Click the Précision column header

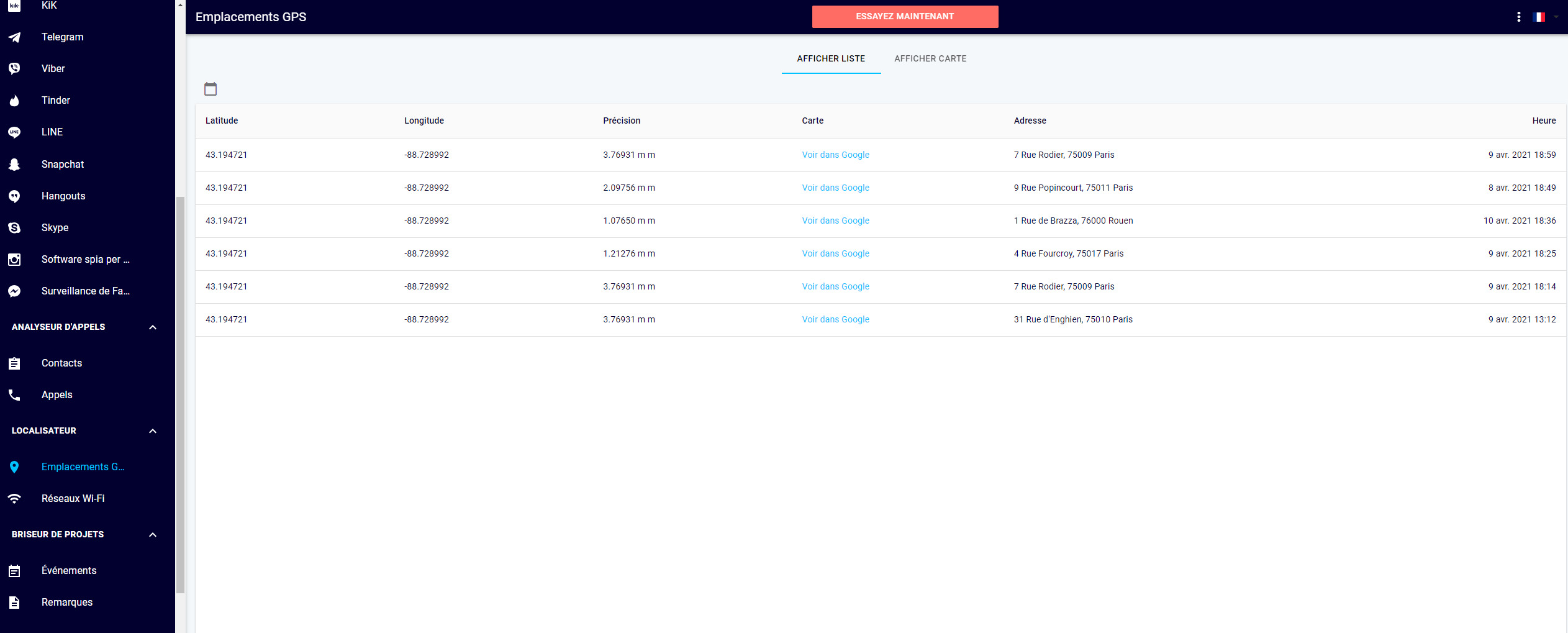622,121
